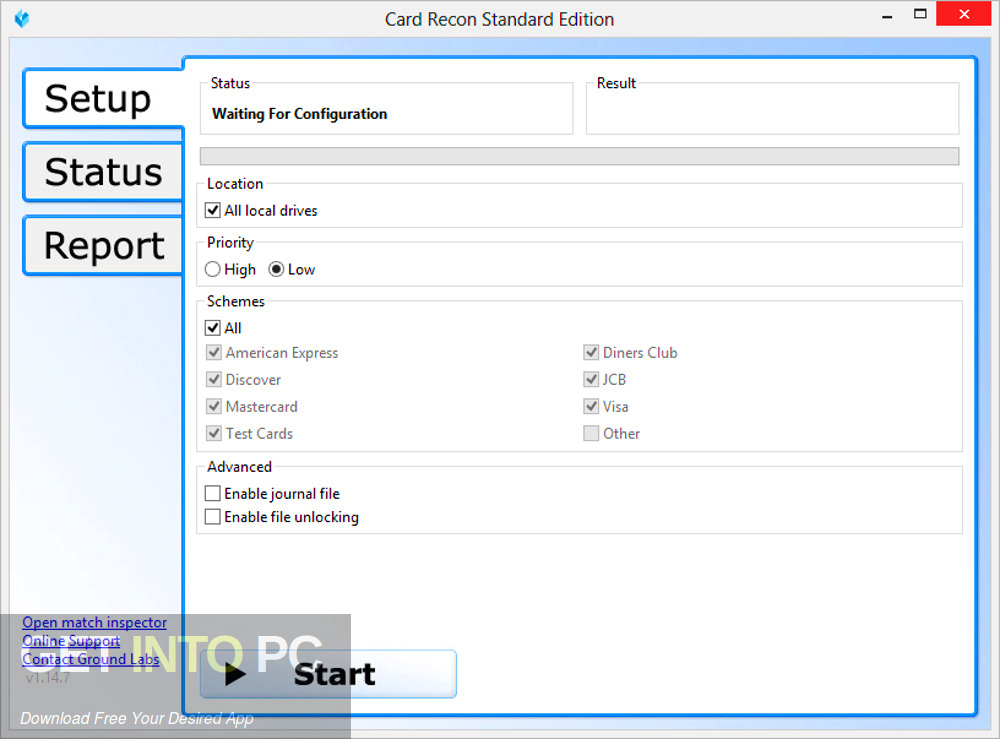Switch to the Status tab
The width and height of the screenshot is (1000, 739).
click(x=103, y=172)
